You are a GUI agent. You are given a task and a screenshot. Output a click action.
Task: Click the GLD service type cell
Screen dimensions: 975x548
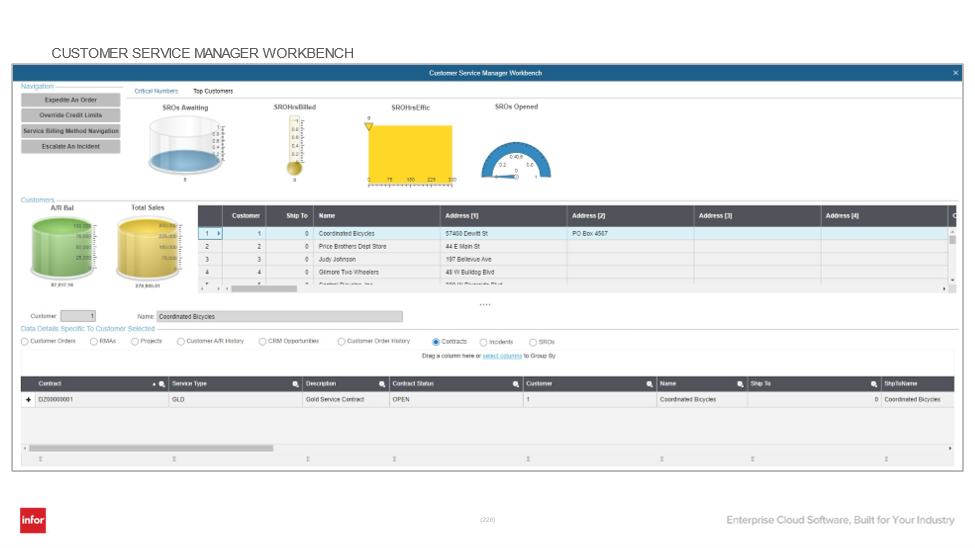point(235,400)
